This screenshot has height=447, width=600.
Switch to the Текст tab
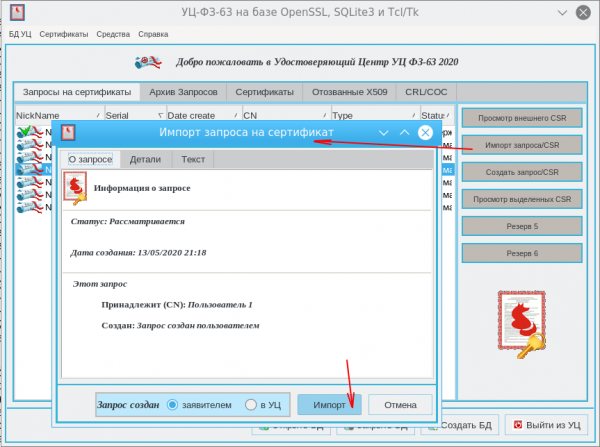193,159
